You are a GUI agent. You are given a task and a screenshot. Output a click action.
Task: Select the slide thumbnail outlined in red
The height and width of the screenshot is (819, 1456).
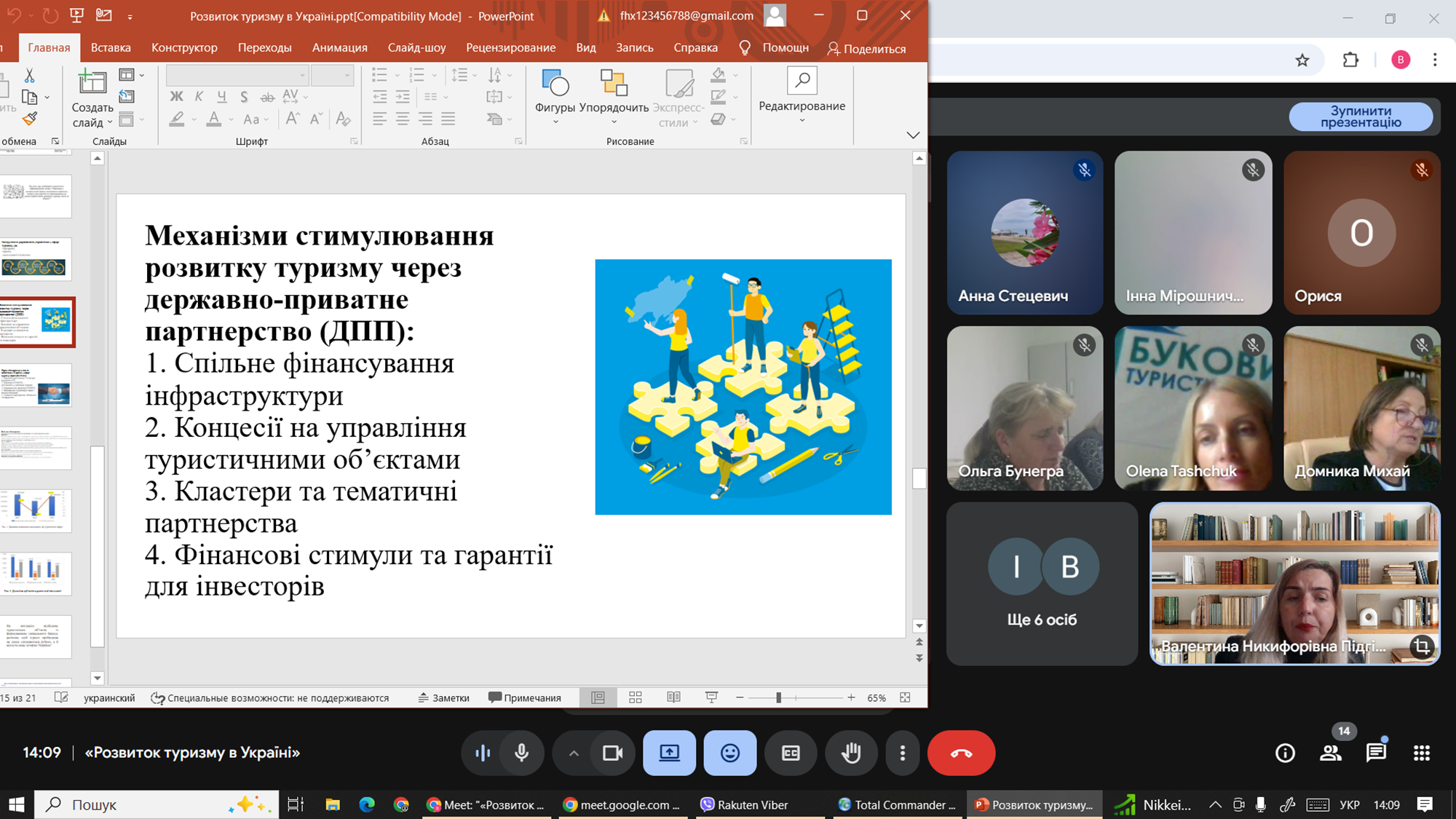click(38, 323)
